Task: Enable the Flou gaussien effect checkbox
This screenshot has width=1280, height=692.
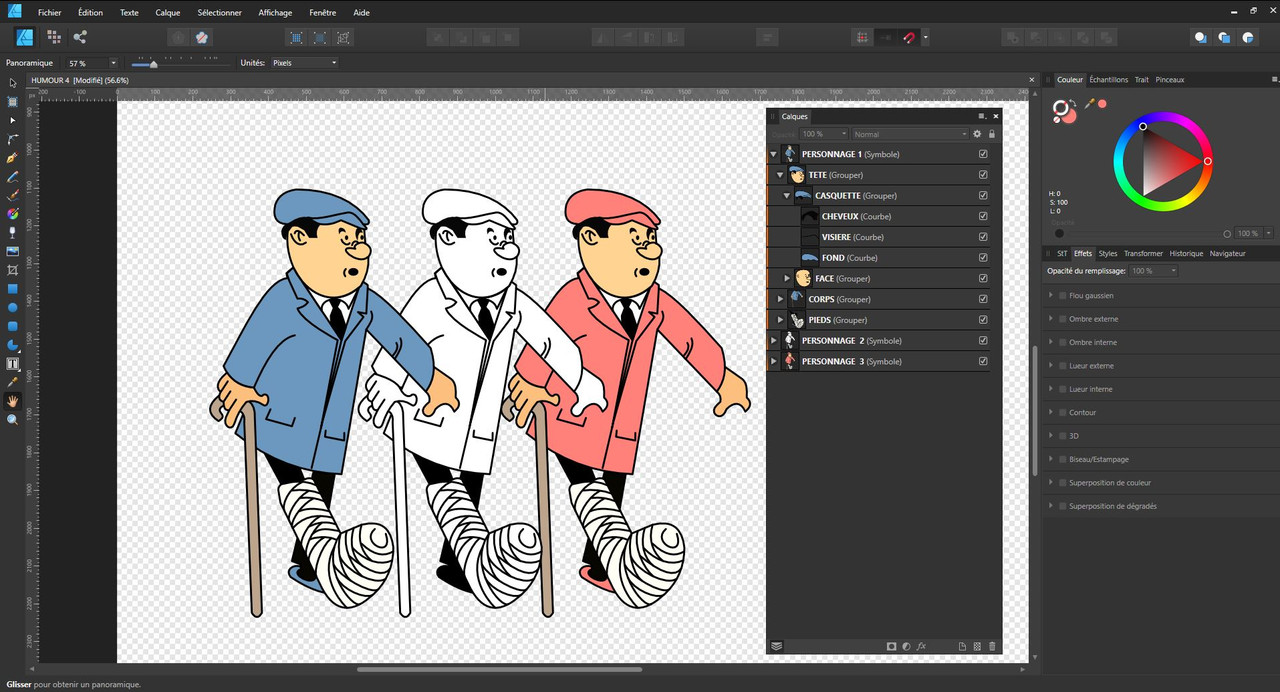Action: coord(1062,296)
